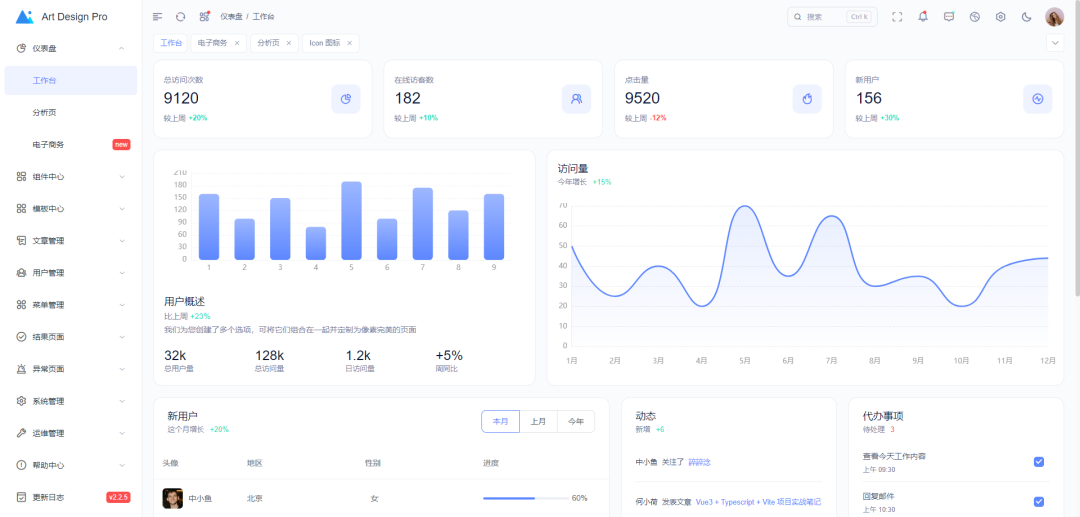
Task: Select 分析页 in the sidebar
Action: click(x=44, y=112)
